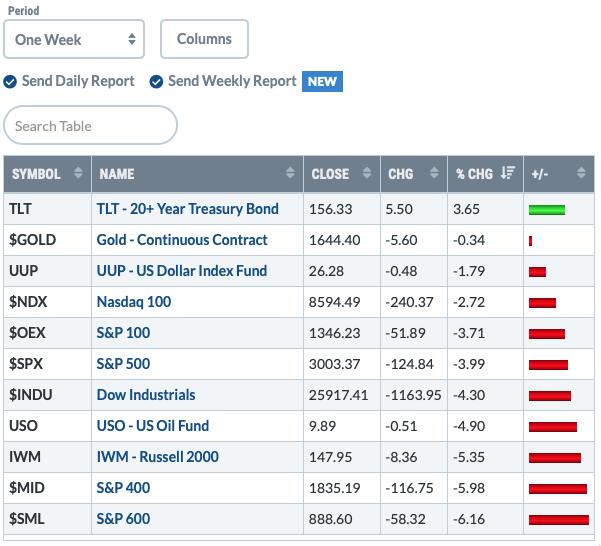Select the USO symbol cell
601x546 pixels.
coord(48,426)
